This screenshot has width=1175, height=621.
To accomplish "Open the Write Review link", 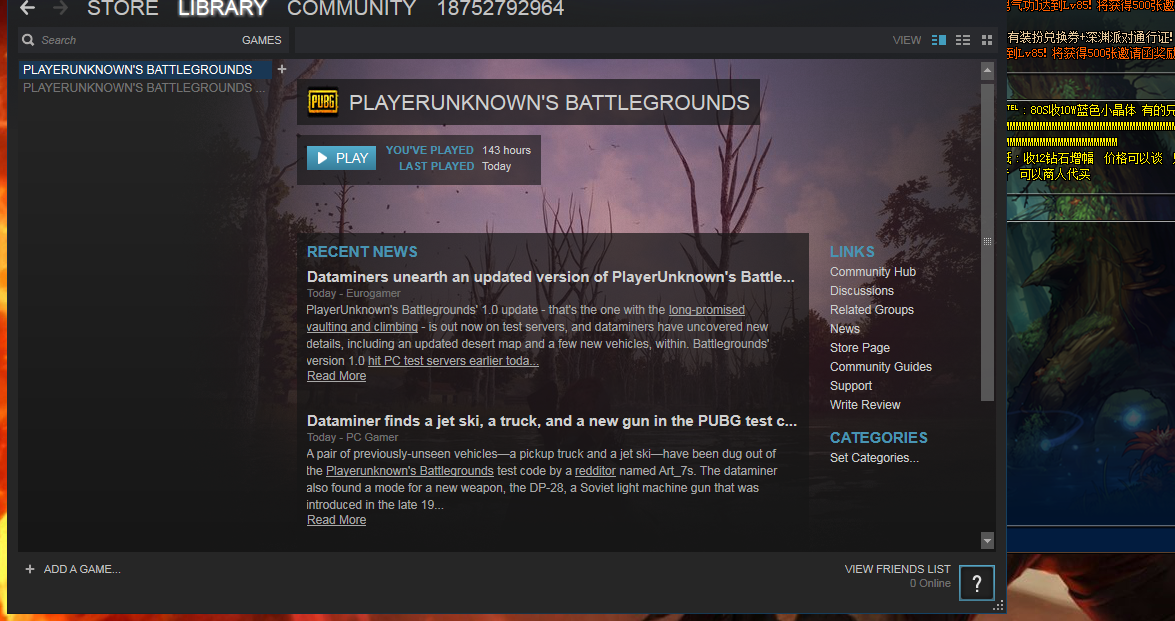I will pyautogui.click(x=865, y=405).
